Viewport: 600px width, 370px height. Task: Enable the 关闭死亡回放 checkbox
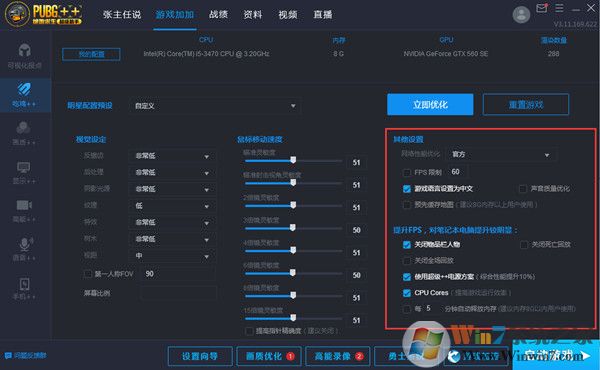(524, 244)
